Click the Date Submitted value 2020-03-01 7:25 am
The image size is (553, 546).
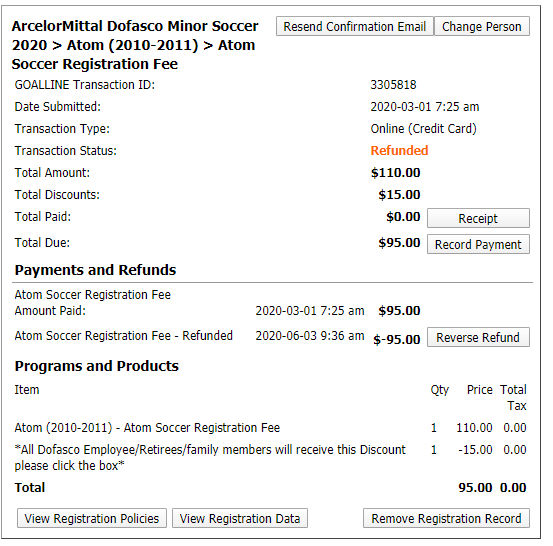tap(425, 107)
